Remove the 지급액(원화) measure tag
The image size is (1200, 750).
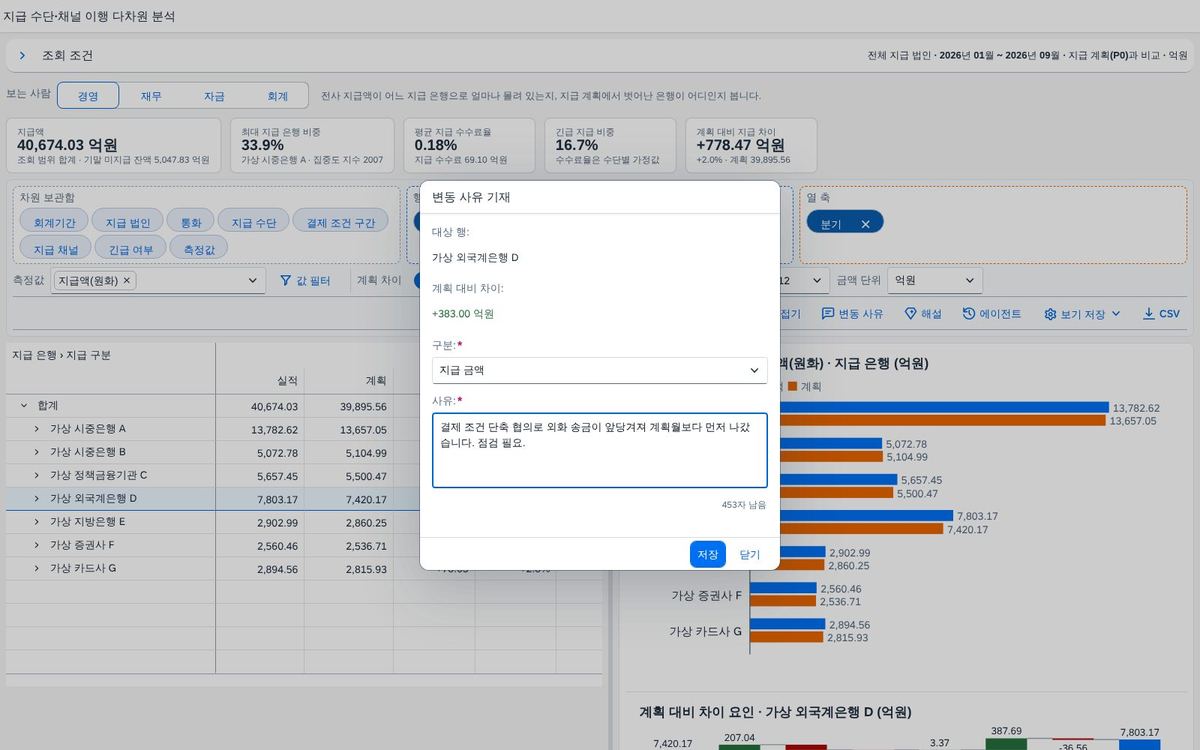(127, 281)
